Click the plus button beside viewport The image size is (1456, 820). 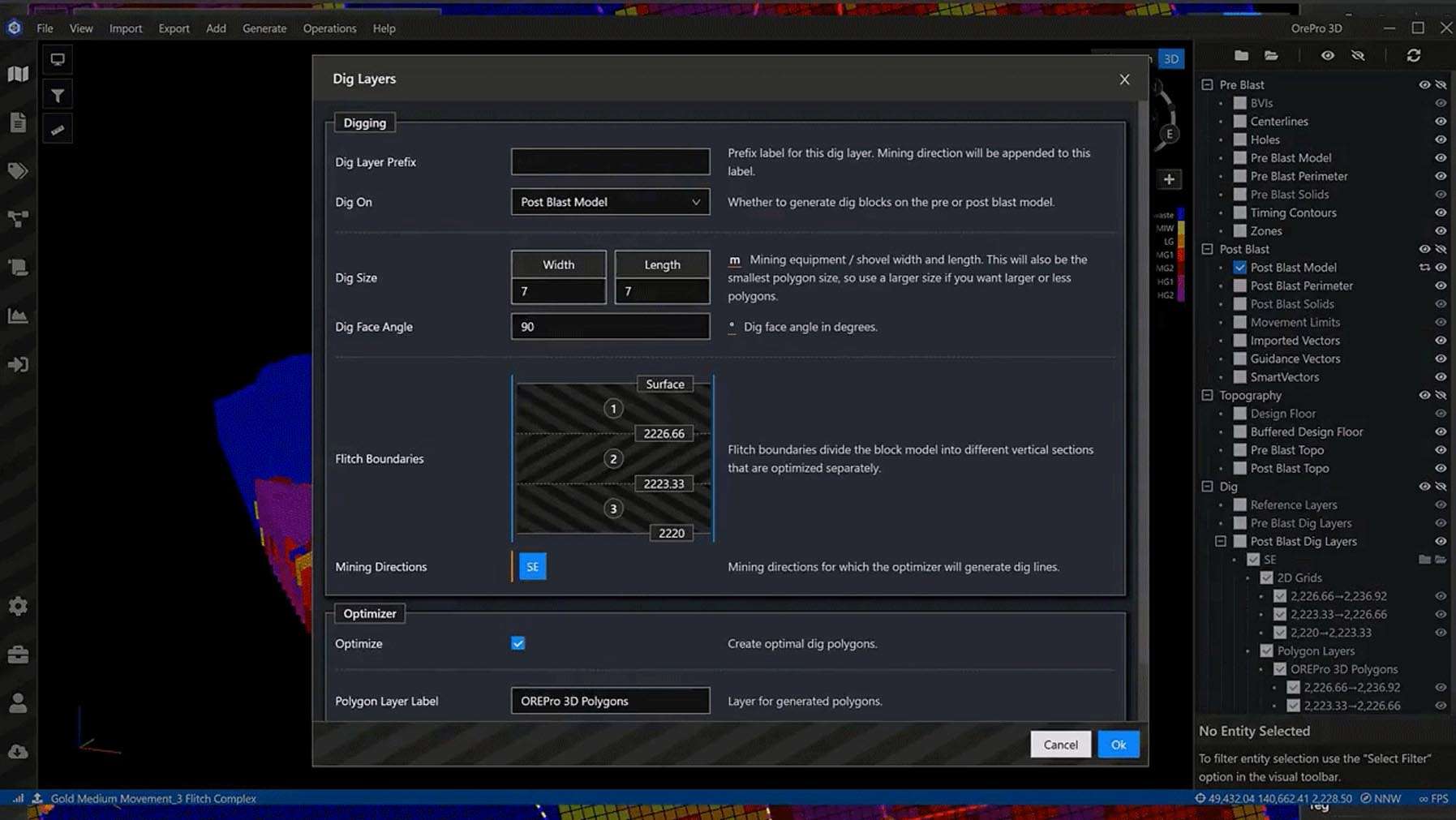coord(1169,179)
